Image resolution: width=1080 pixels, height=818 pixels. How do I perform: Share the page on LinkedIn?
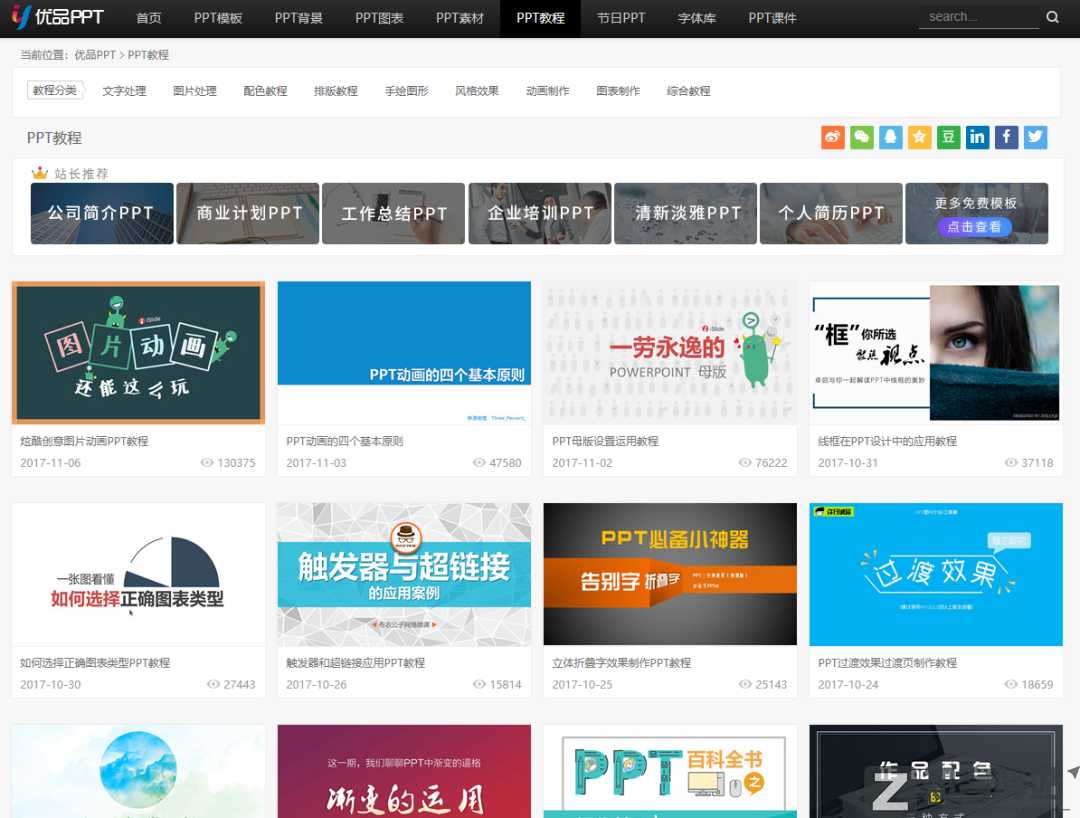[977, 137]
